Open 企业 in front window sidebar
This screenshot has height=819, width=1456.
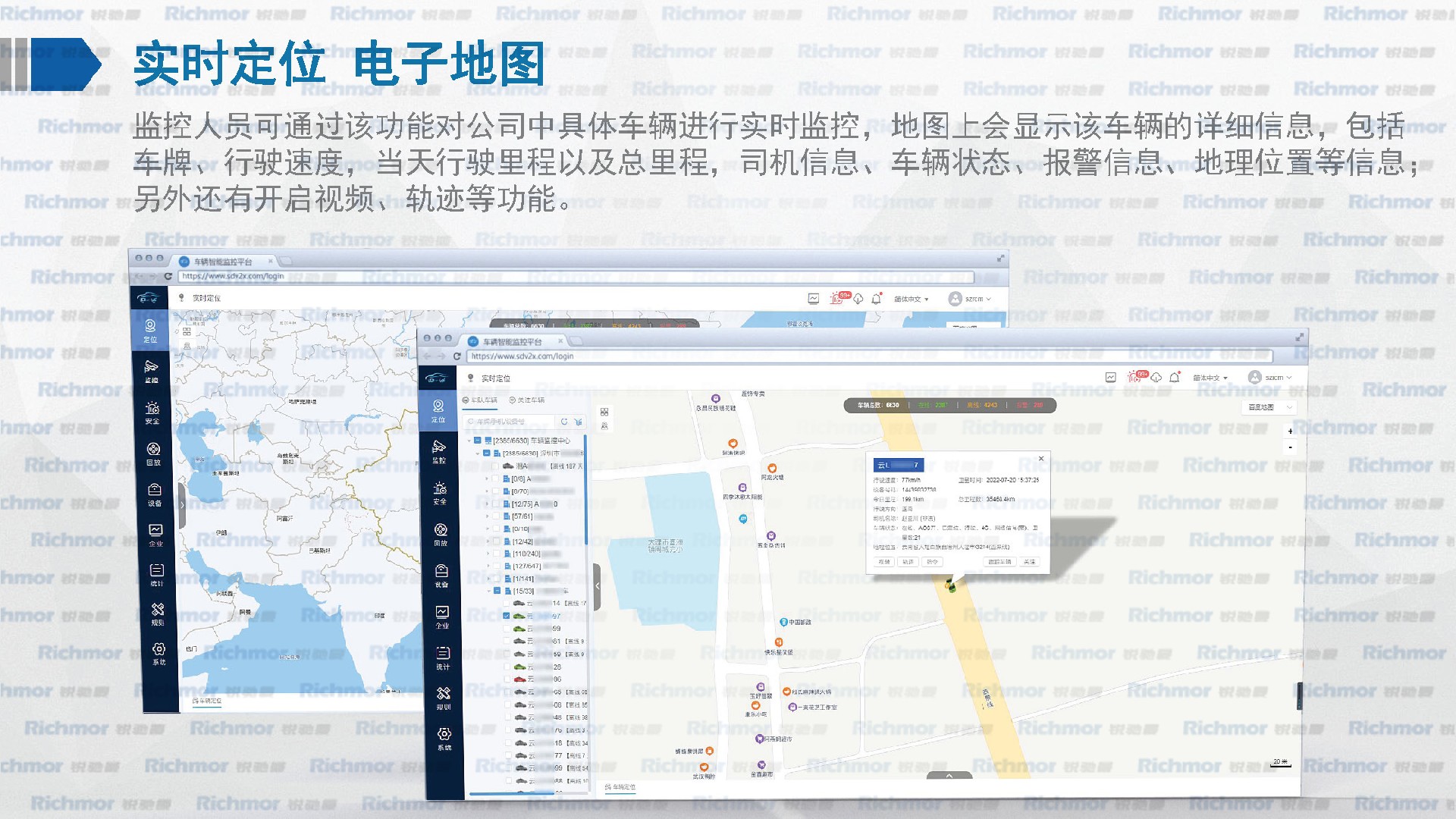[442, 617]
